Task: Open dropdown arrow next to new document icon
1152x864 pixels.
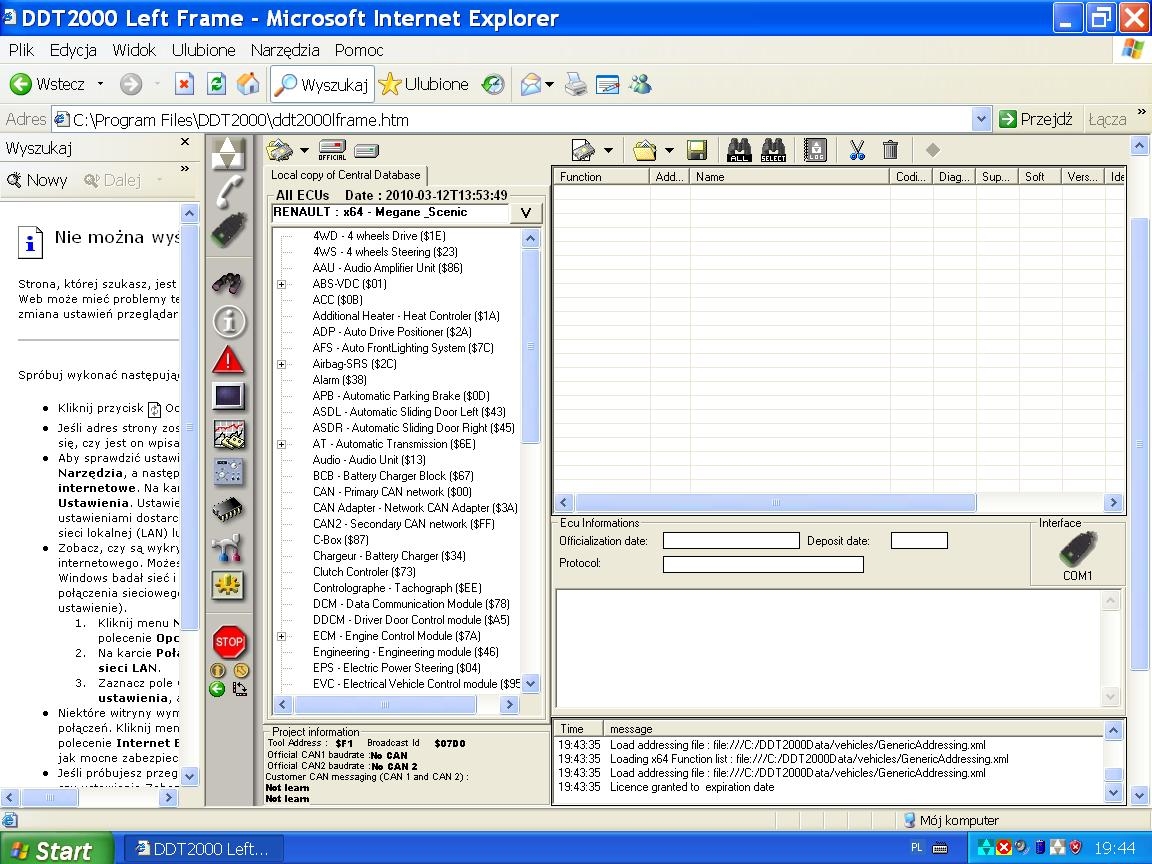Action: pos(608,151)
